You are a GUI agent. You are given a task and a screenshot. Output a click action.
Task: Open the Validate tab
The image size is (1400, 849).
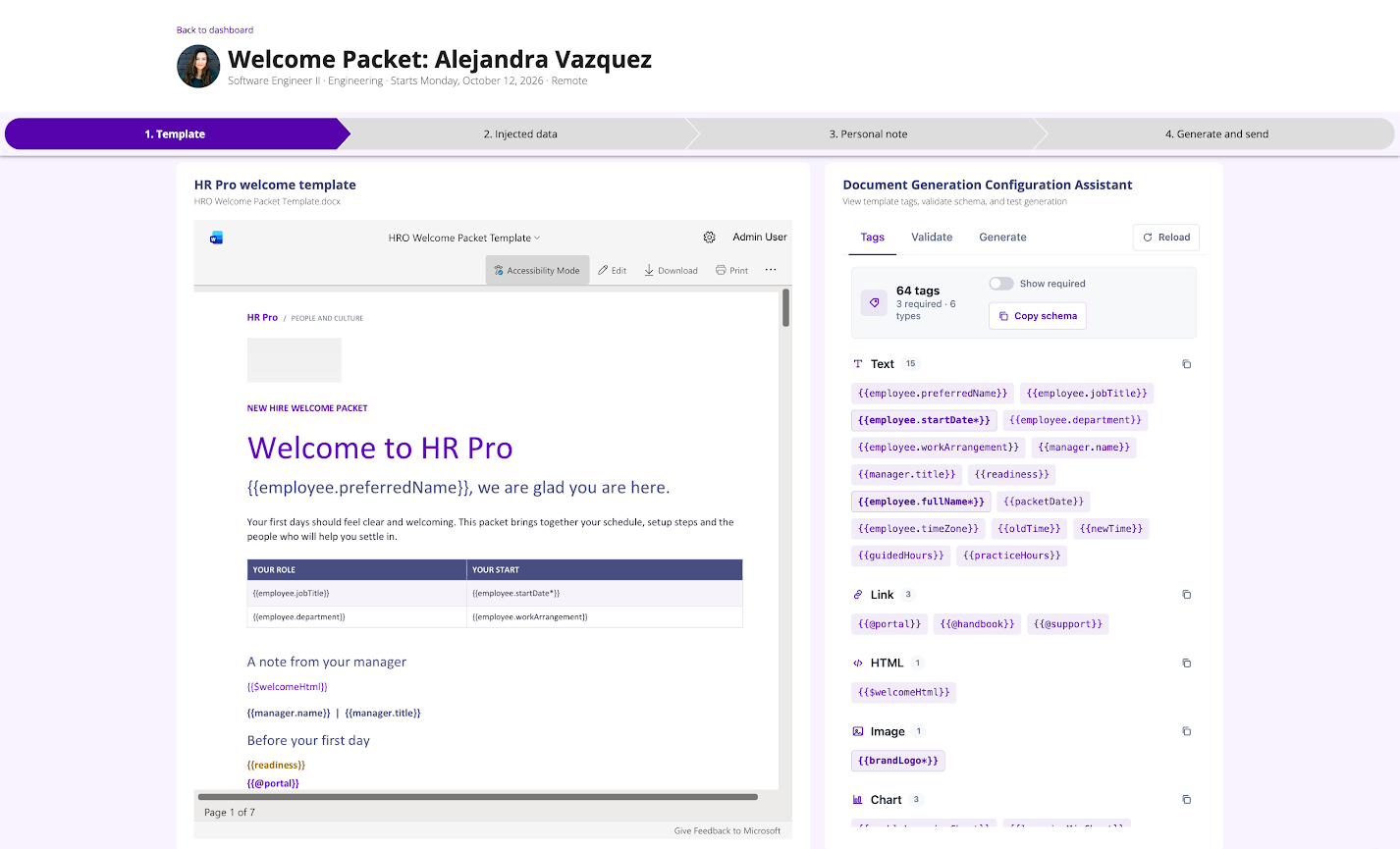[932, 238]
